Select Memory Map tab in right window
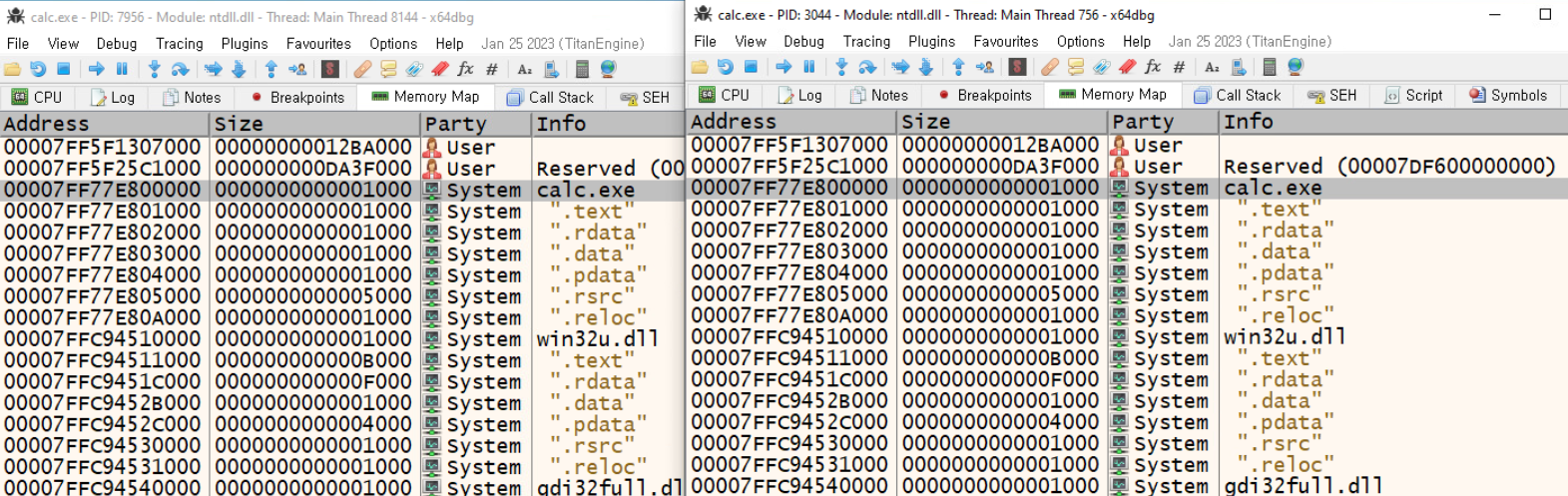Screen dimensions: 1568x496 click(x=1113, y=94)
